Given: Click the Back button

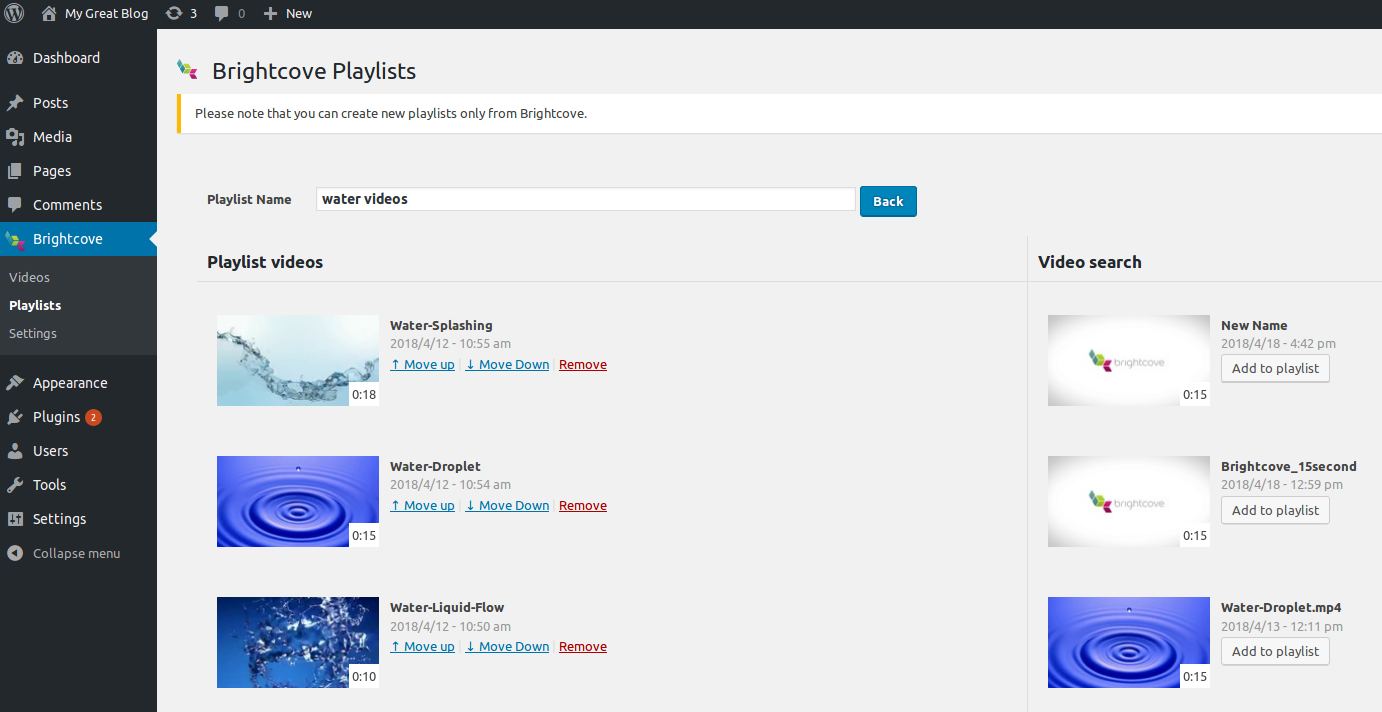Looking at the screenshot, I should [887, 201].
